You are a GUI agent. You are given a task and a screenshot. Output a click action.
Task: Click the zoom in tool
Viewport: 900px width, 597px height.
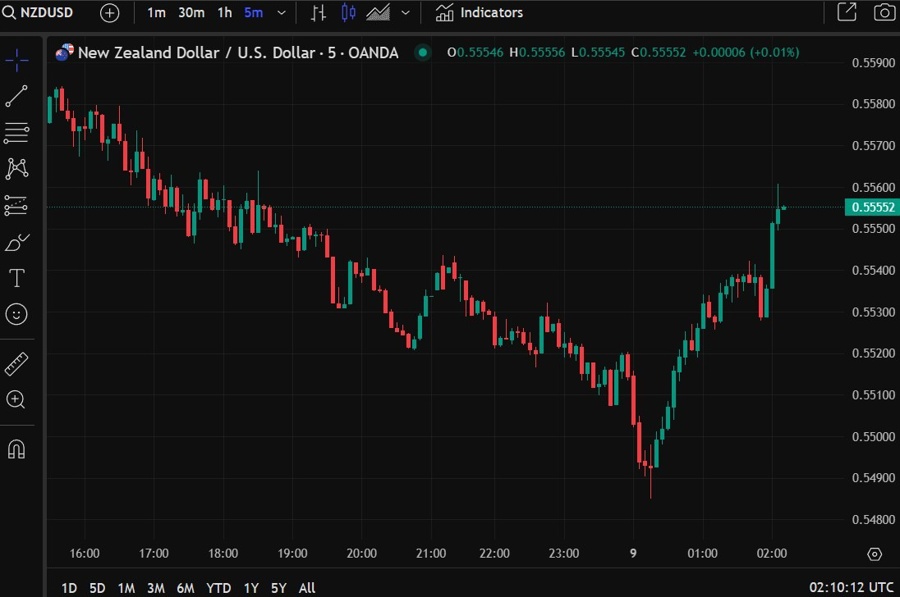click(x=16, y=400)
